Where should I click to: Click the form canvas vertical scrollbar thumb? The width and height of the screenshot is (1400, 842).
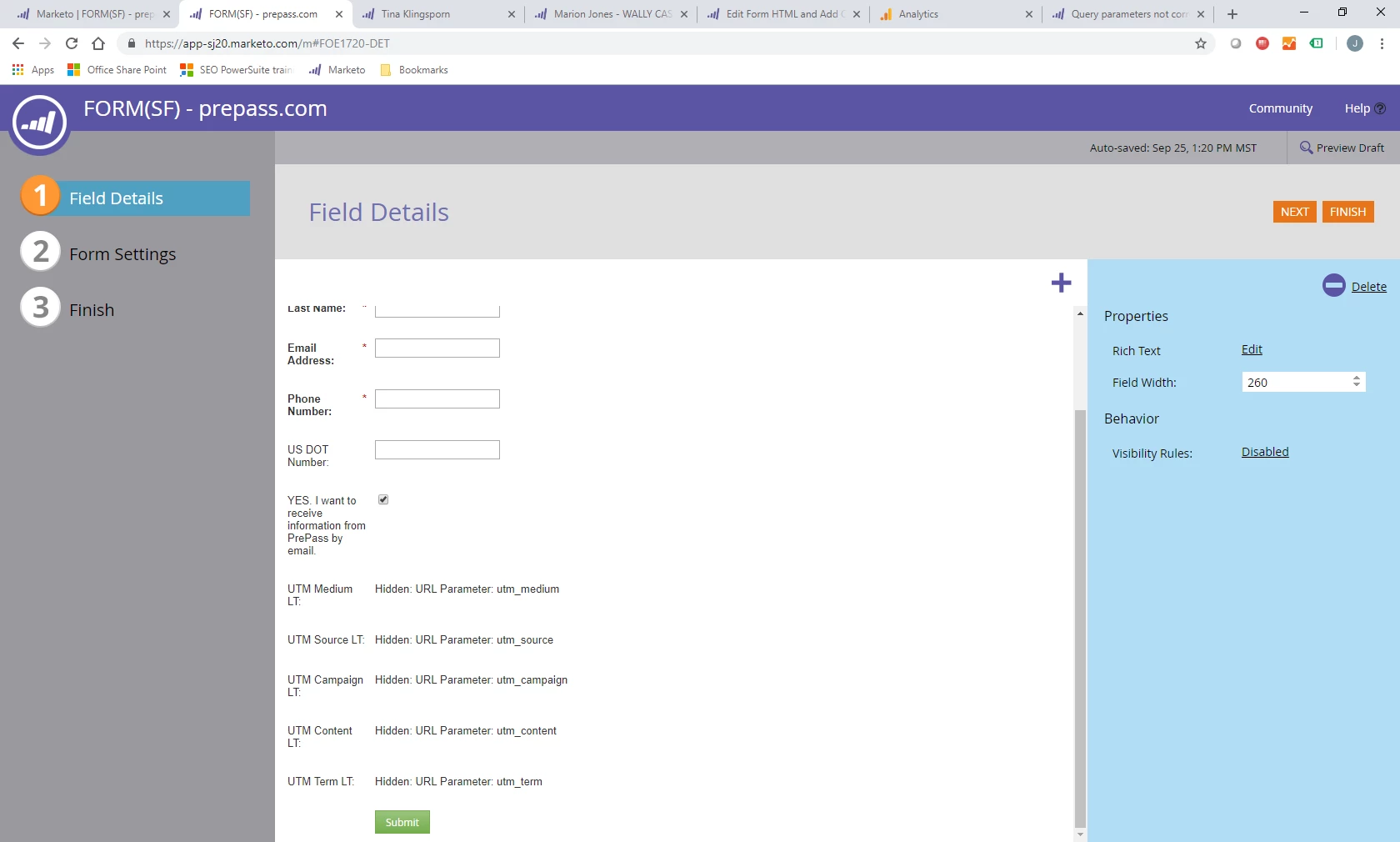tap(1080, 617)
